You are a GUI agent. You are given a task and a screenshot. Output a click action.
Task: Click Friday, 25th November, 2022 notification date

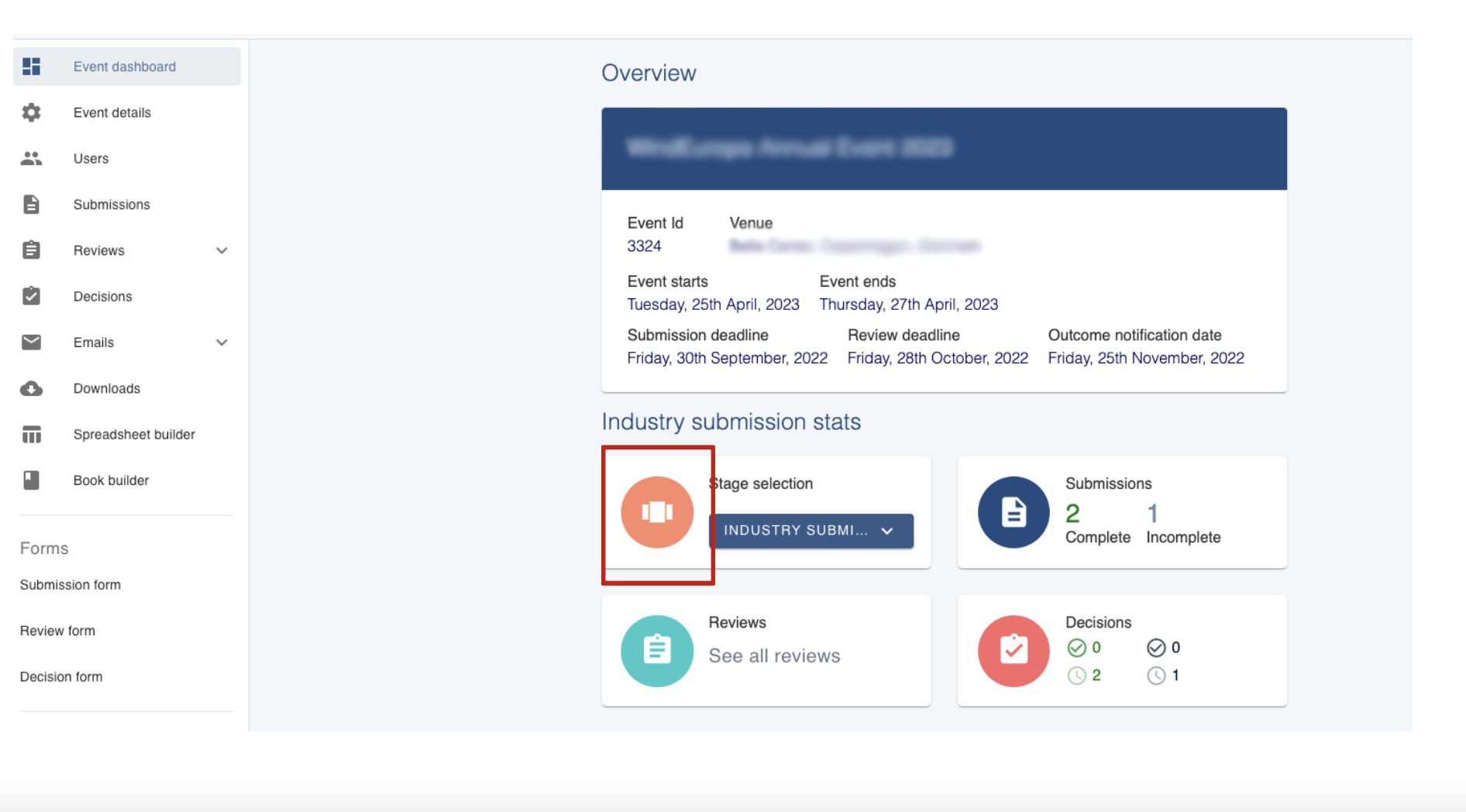tap(1146, 358)
